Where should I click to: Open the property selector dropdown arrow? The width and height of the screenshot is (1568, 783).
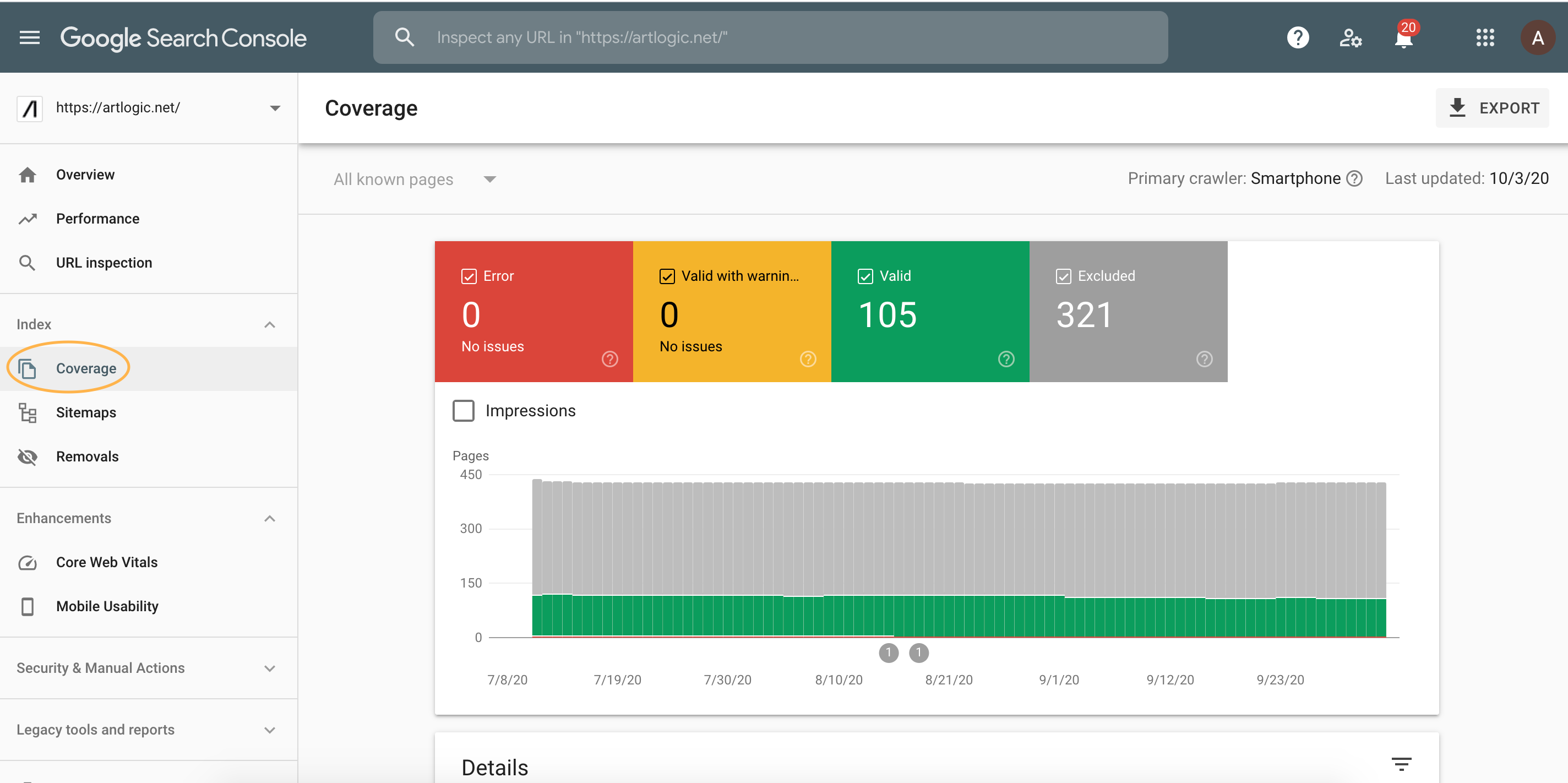pos(275,108)
